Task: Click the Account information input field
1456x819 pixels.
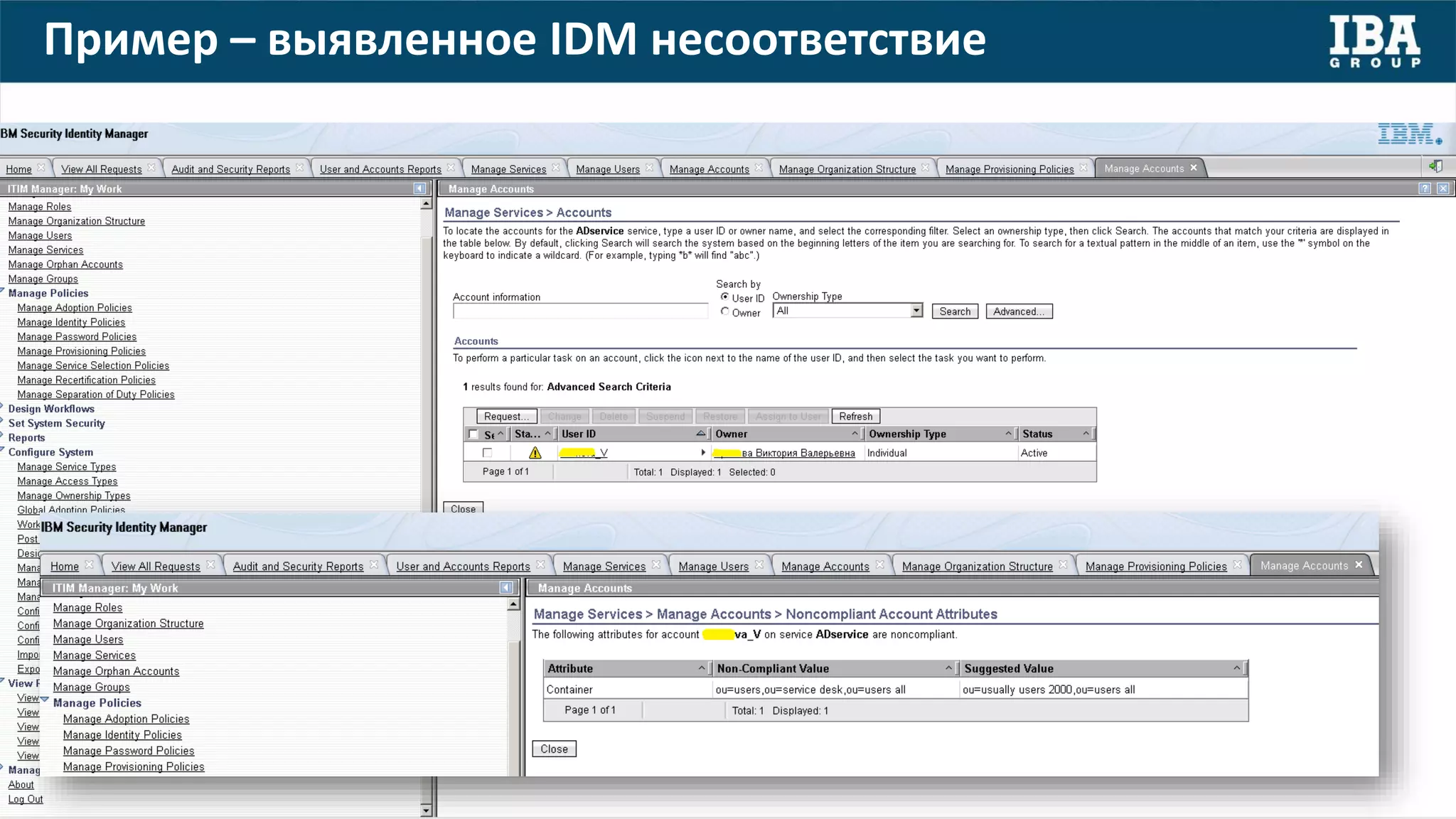Action: coord(580,311)
